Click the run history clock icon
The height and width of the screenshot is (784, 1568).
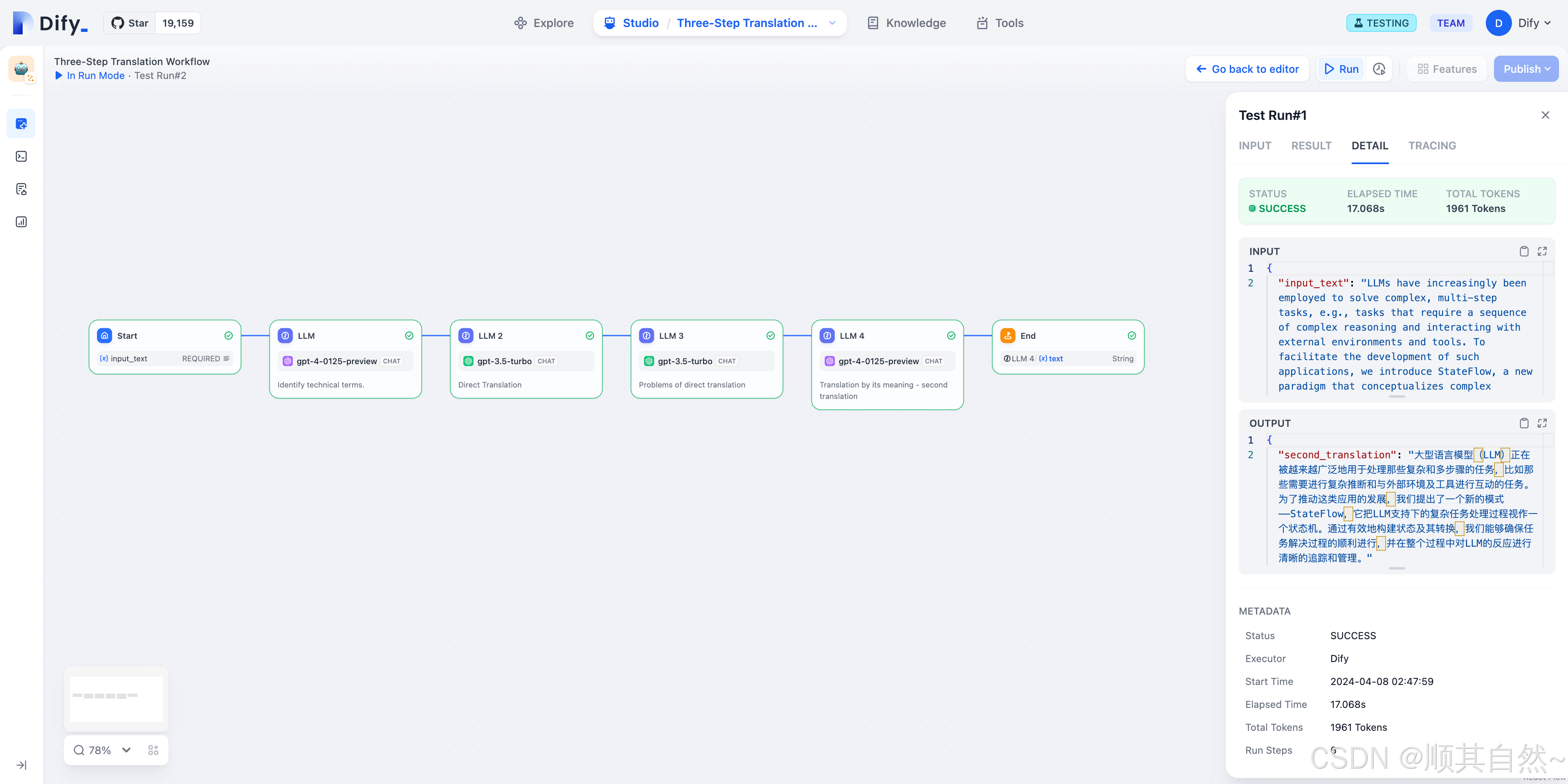click(x=1379, y=69)
